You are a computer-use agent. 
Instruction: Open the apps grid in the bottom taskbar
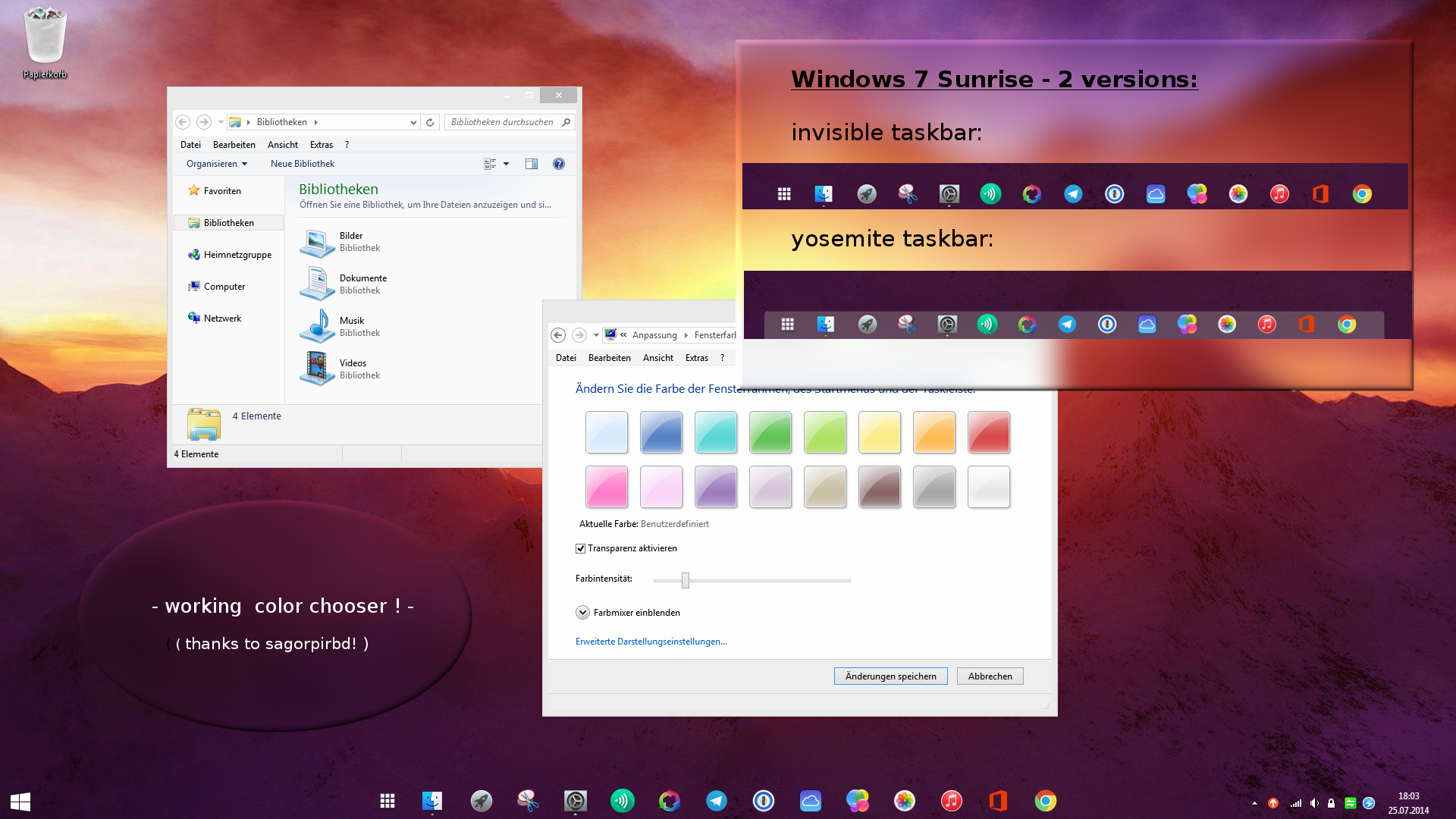pos(388,801)
